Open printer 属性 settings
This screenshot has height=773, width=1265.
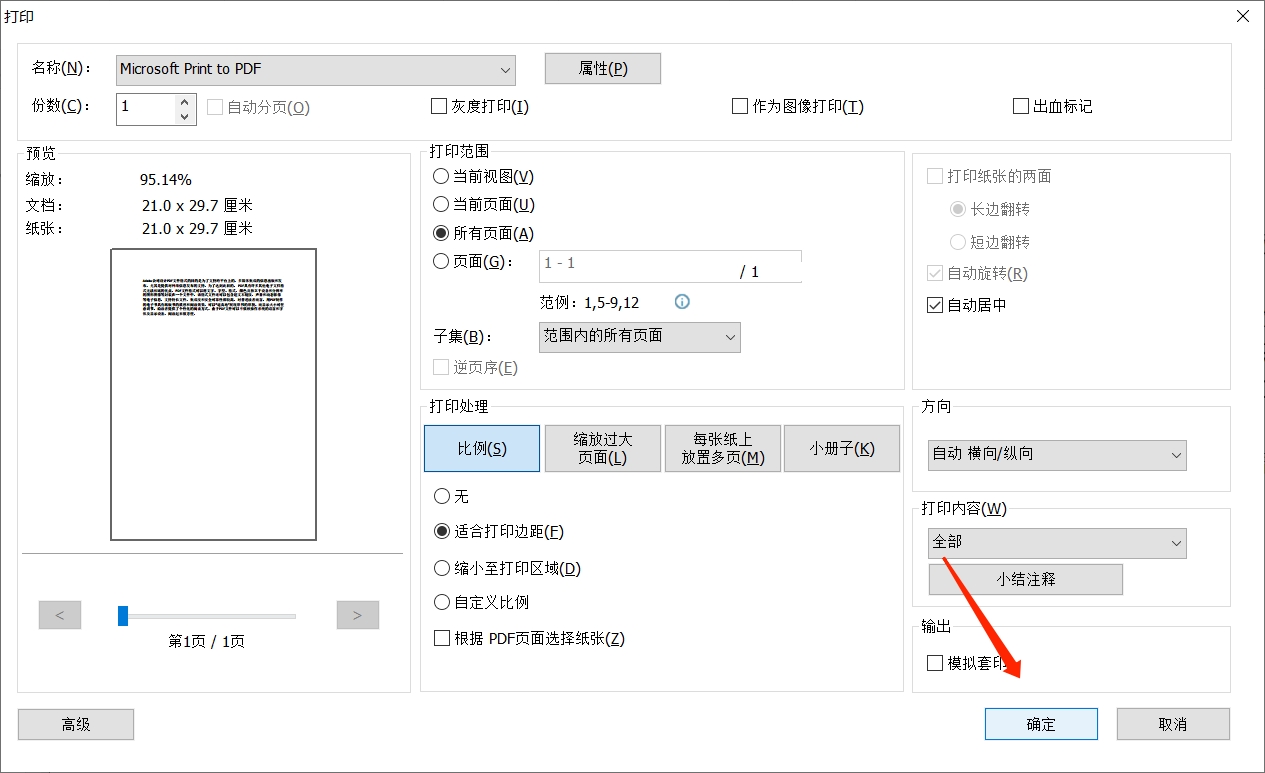(603, 68)
